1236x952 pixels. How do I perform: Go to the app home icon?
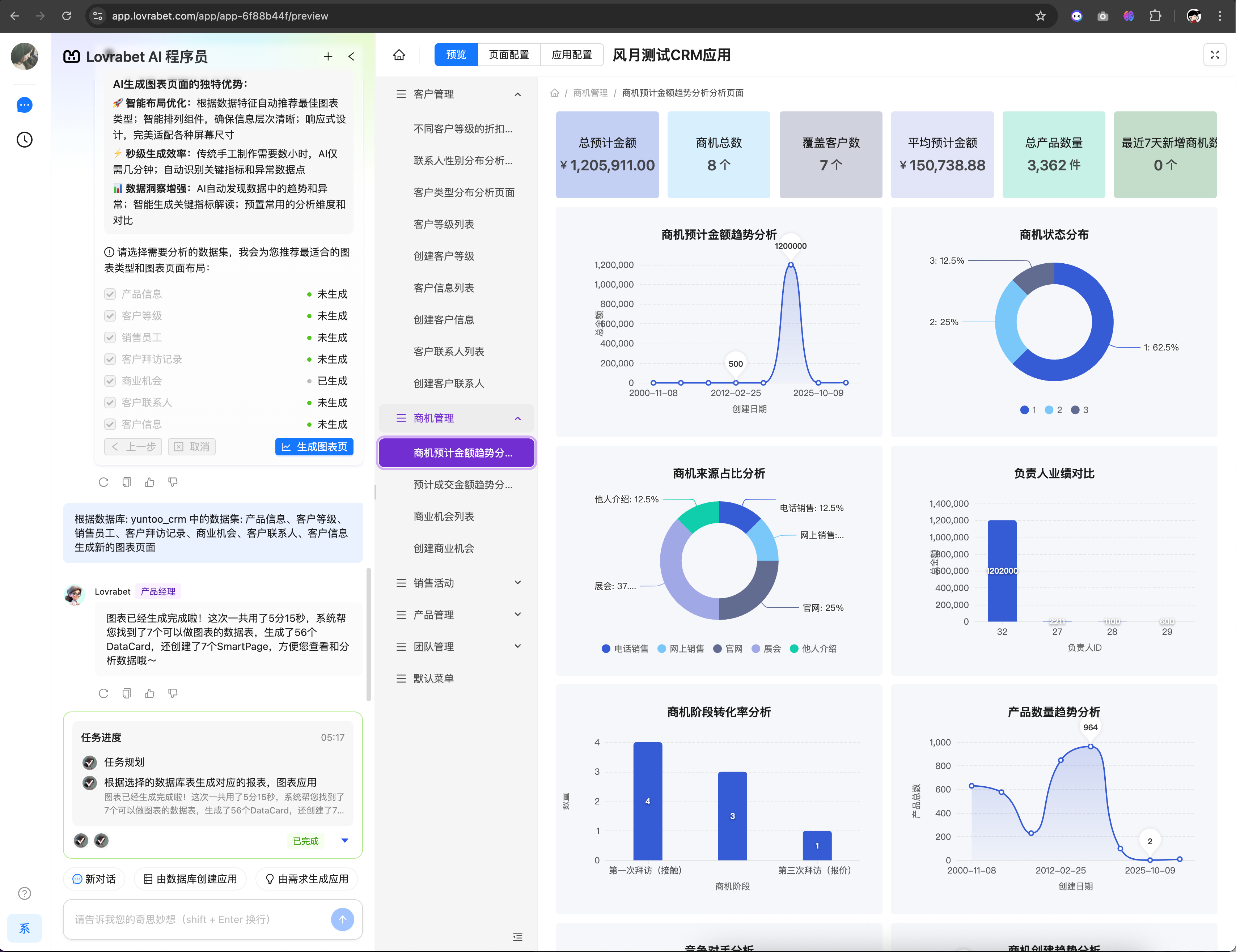click(x=399, y=55)
